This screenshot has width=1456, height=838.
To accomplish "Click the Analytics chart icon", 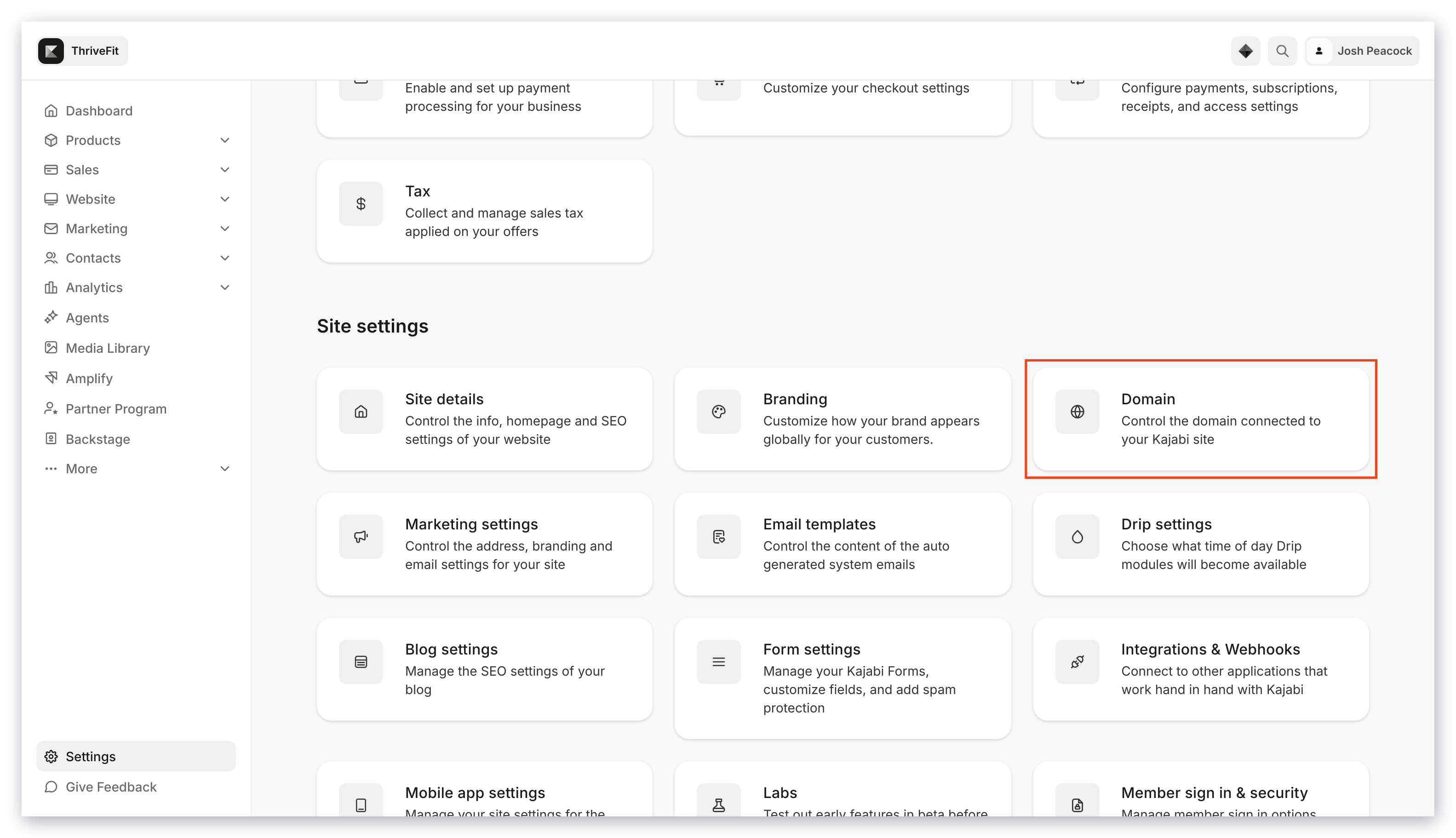I will click(x=51, y=287).
